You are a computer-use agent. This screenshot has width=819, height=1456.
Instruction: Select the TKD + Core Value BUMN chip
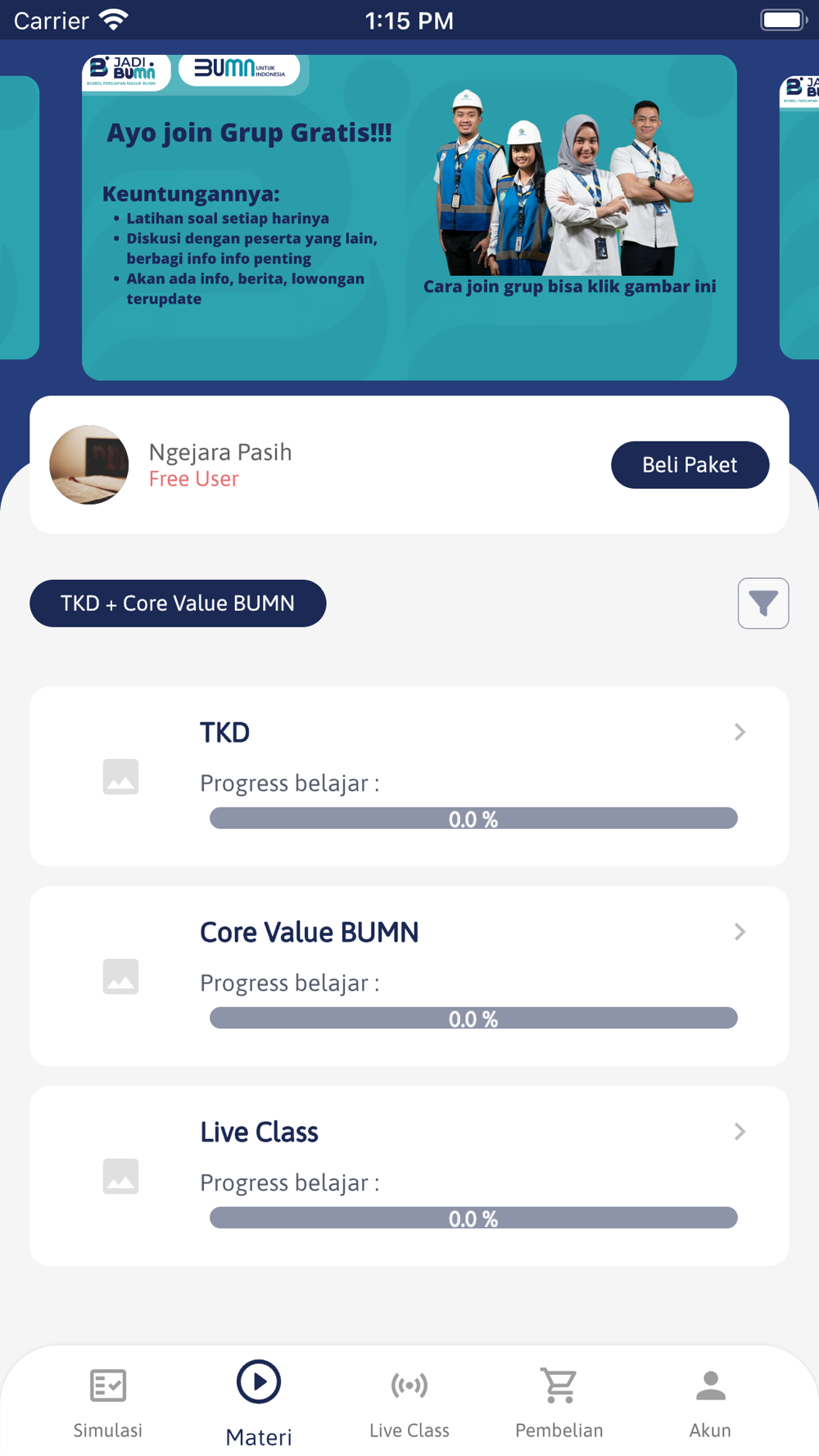178,604
